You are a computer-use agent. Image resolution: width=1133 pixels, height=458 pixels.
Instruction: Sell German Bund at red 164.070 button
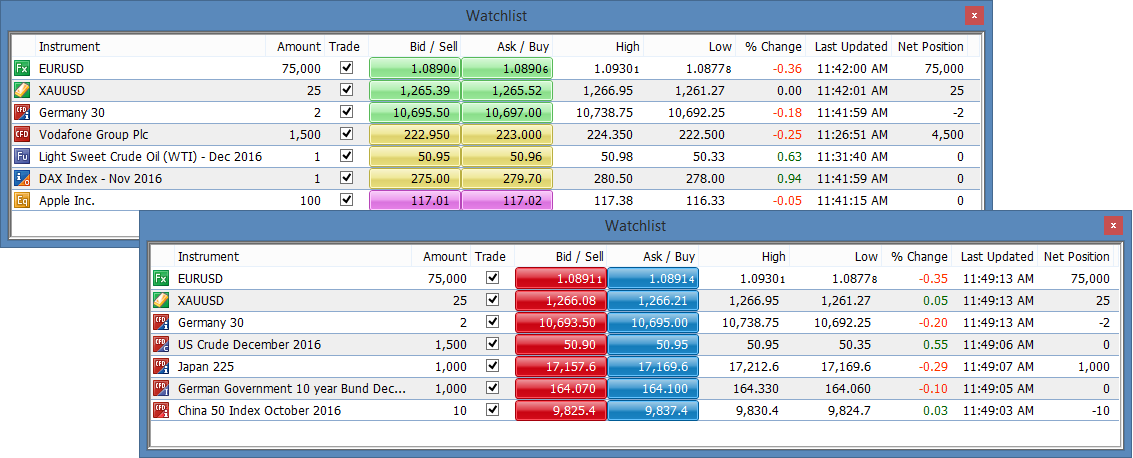561,389
